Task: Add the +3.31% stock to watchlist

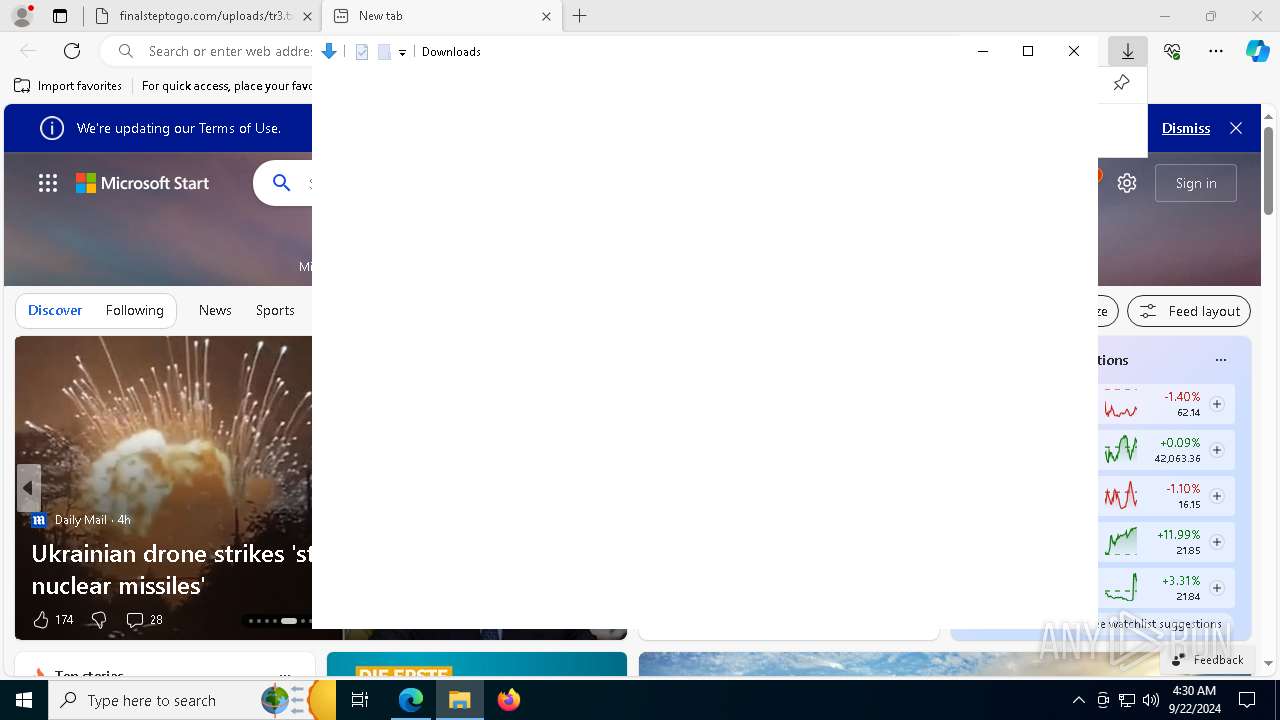Action: click(x=1217, y=588)
